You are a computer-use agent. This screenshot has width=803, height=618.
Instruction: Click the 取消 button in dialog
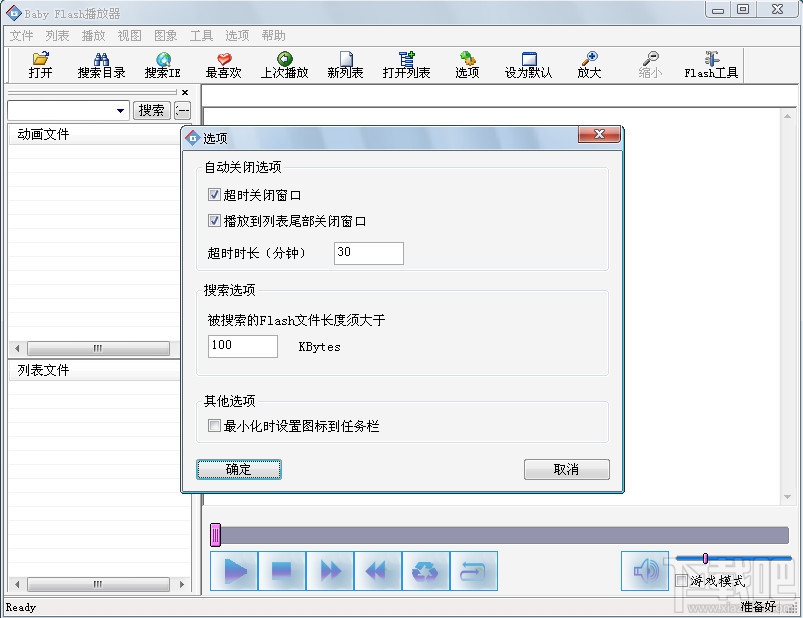pos(567,470)
